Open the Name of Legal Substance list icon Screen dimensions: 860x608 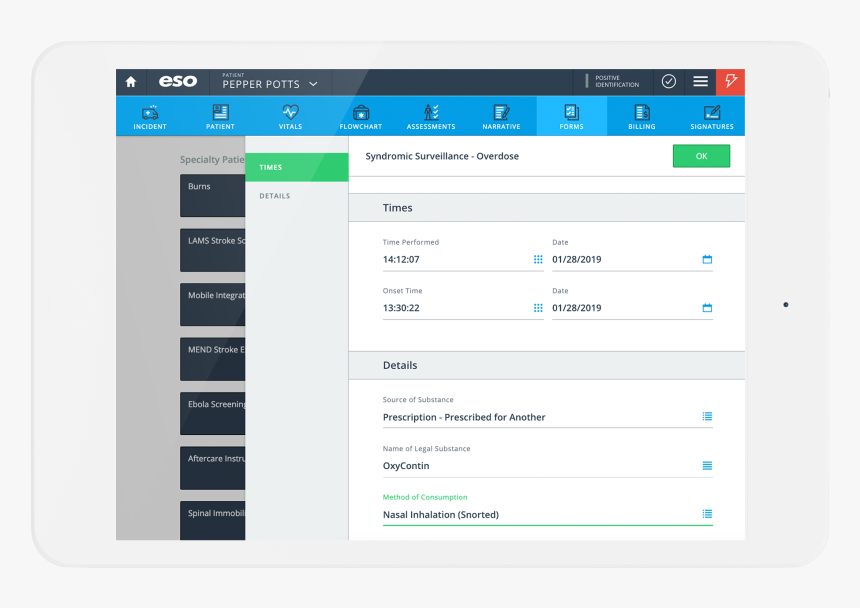pos(707,465)
